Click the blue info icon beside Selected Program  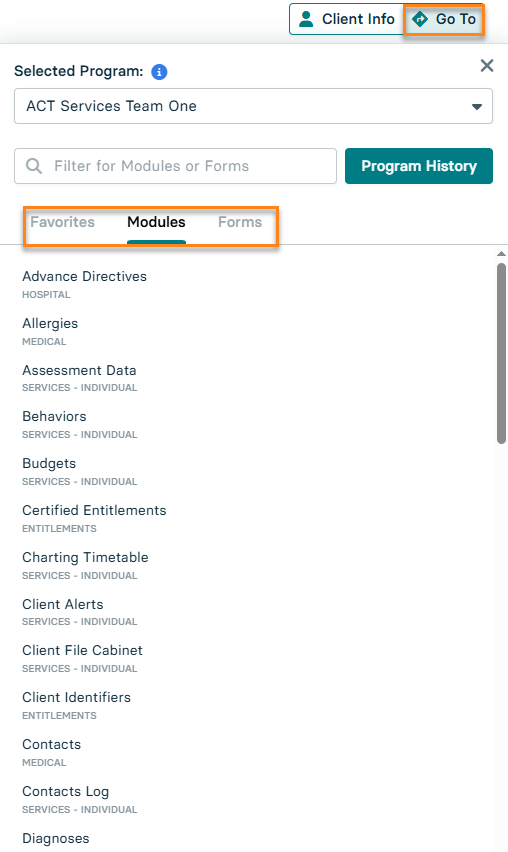159,72
